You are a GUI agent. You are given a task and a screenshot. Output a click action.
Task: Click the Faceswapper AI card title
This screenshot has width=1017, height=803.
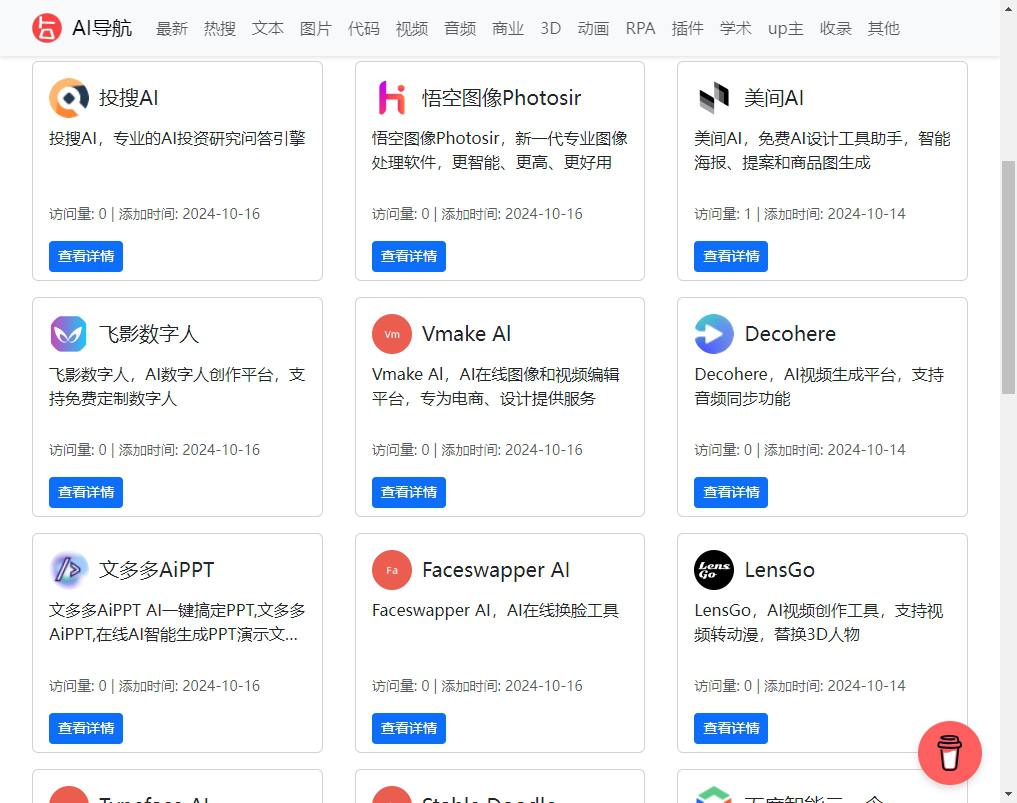coord(496,570)
